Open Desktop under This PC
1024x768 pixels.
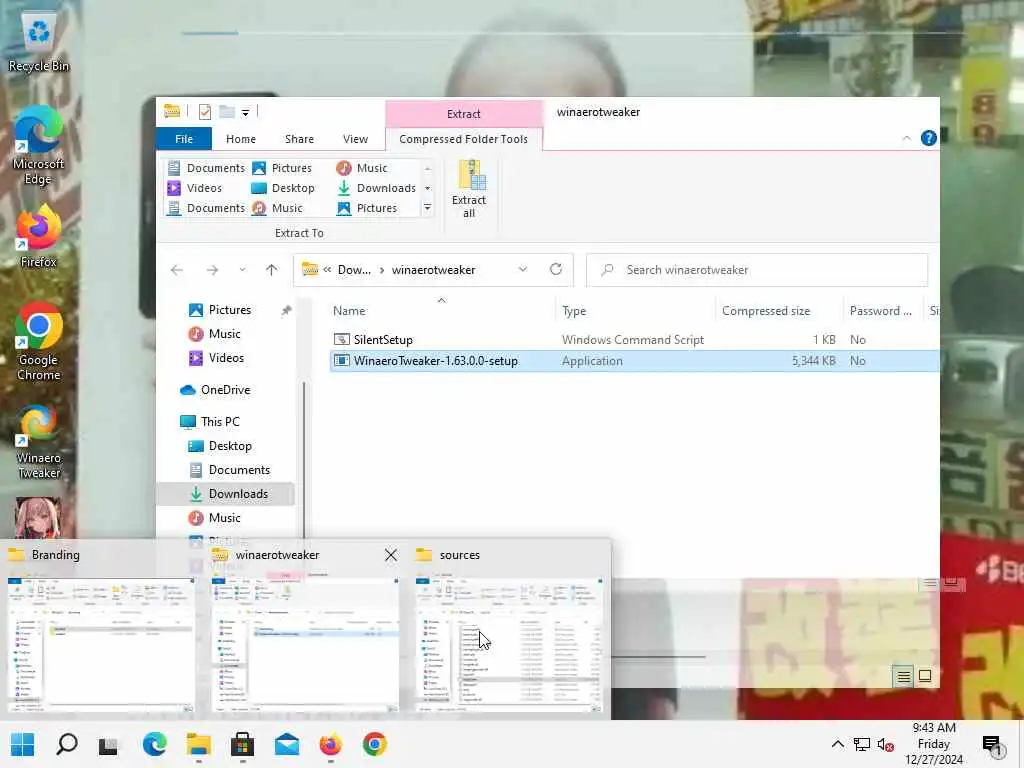point(229,446)
